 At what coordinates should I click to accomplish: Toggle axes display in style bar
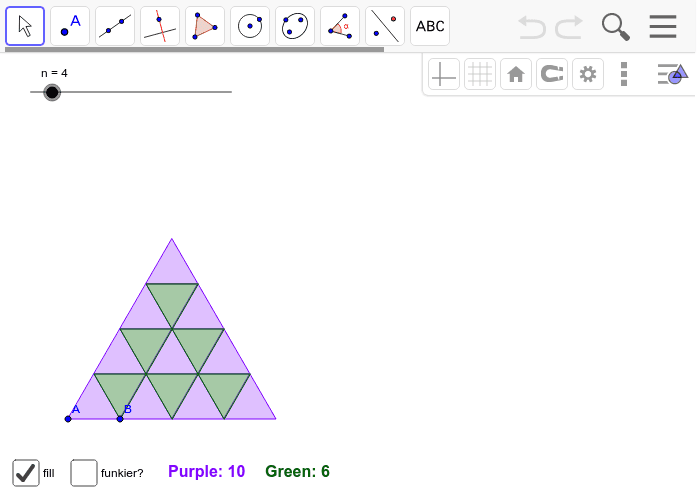click(444, 74)
